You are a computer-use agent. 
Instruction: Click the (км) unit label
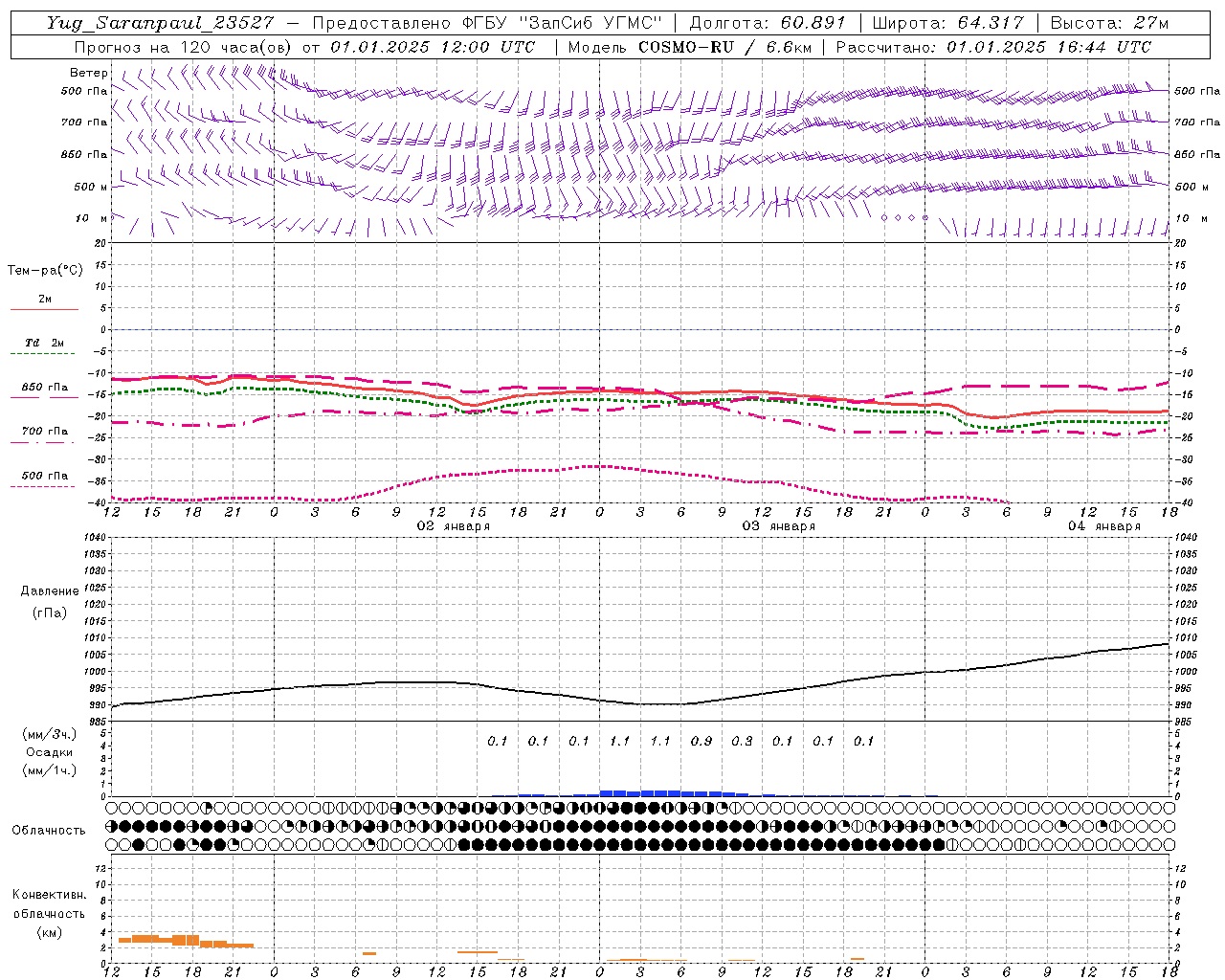click(49, 932)
